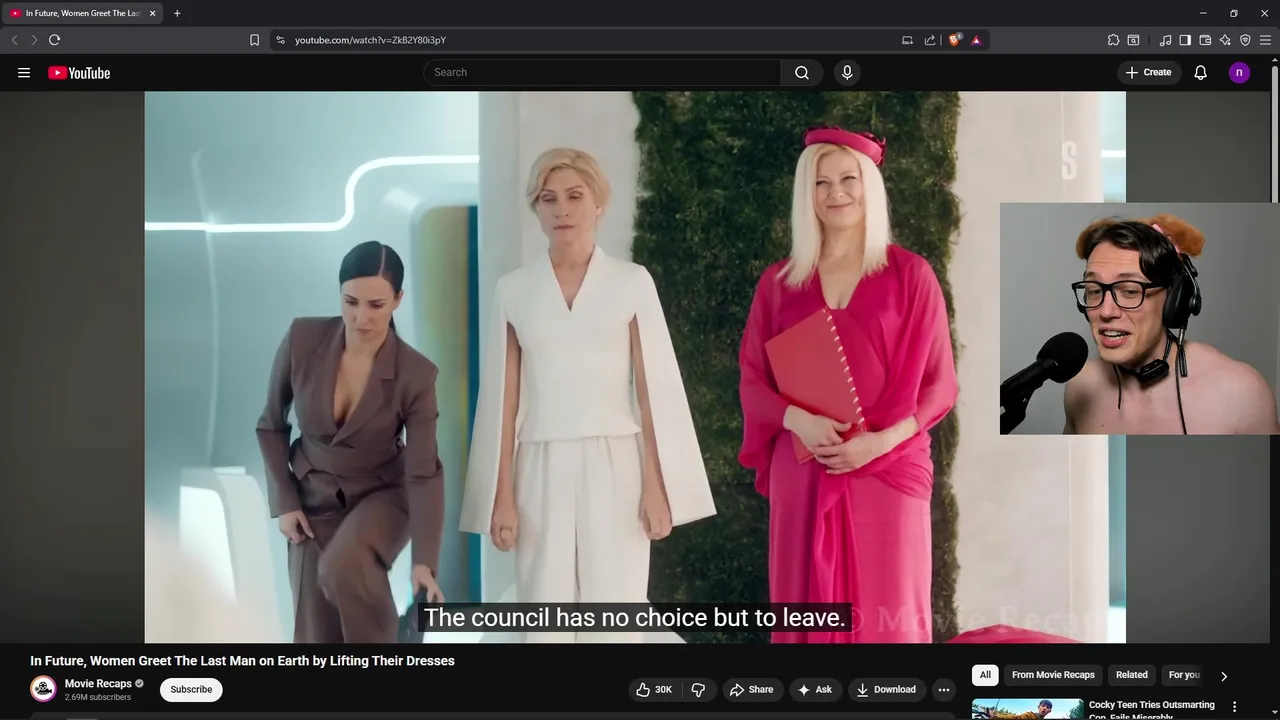Click the YouTube search input field

point(602,72)
